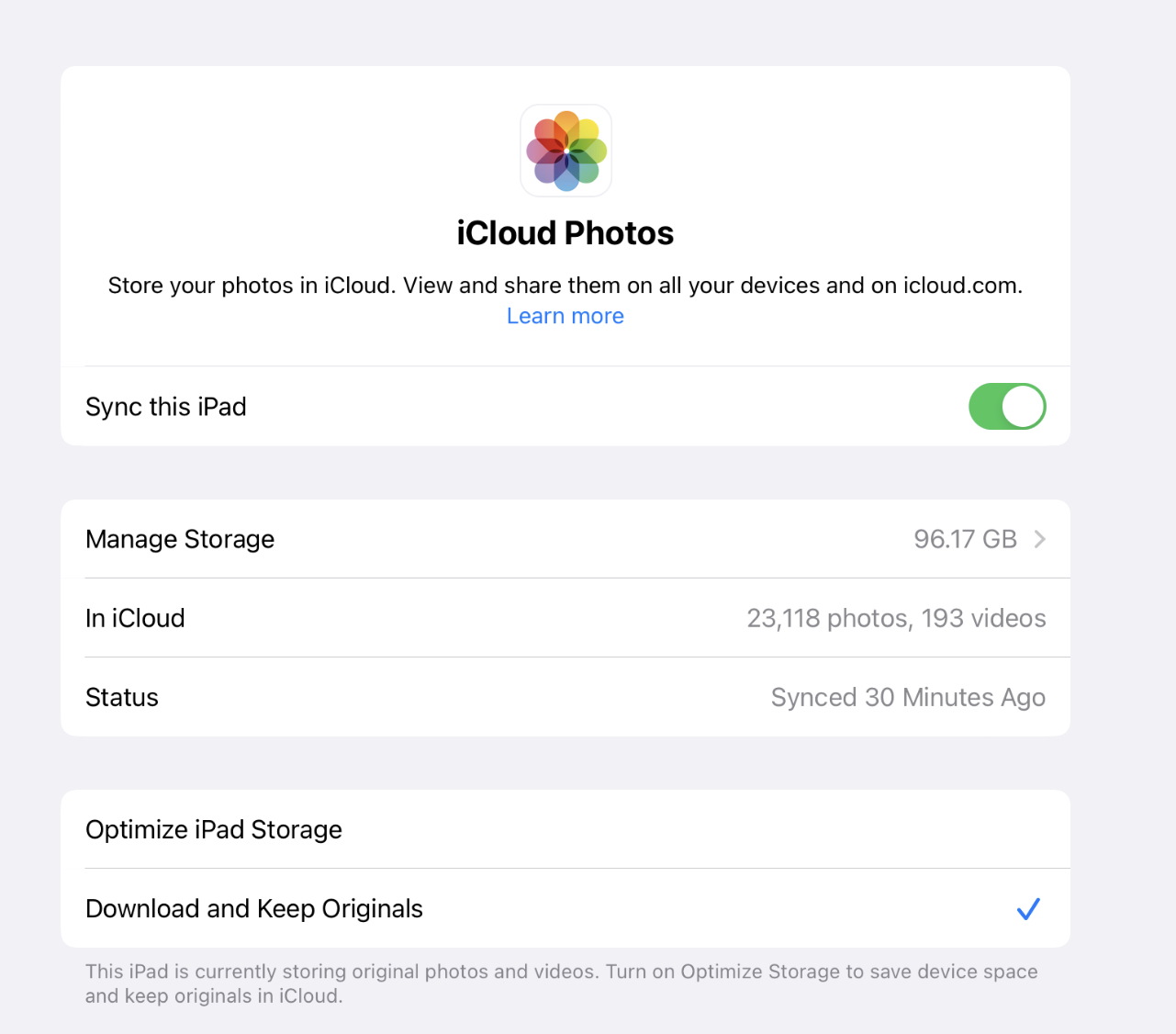This screenshot has height=1034, width=1176.
Task: Tap the 96.17 GB storage value
Action: [x=965, y=539]
